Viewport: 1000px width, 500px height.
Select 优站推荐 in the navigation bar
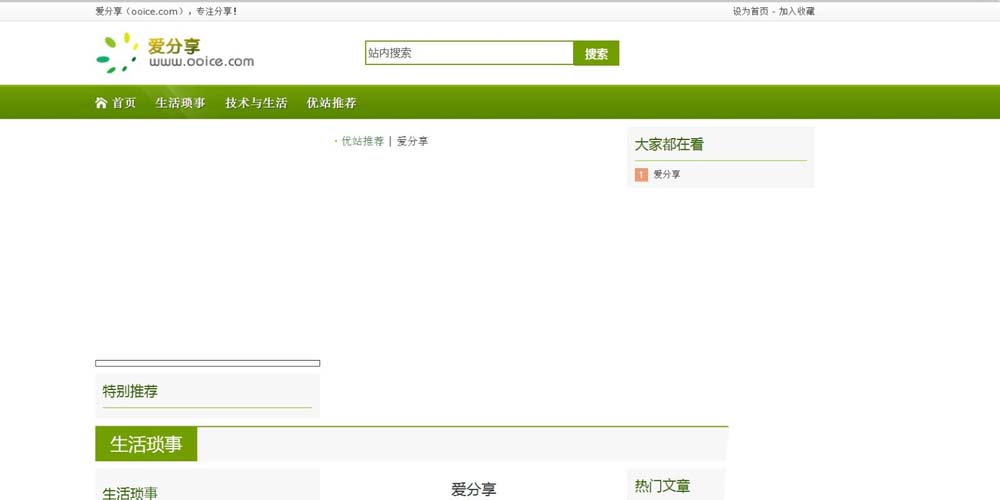tap(332, 103)
